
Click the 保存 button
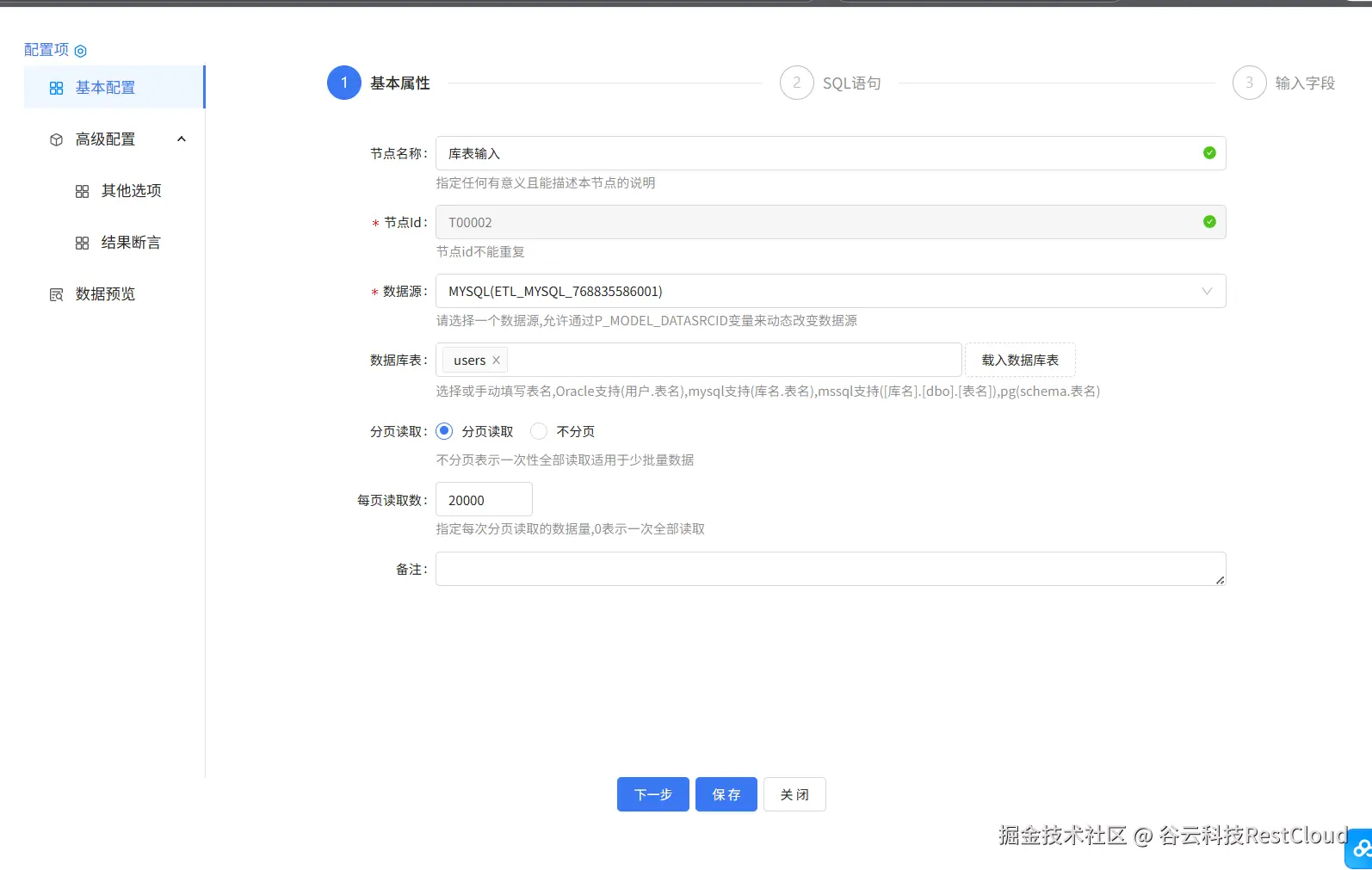click(726, 794)
